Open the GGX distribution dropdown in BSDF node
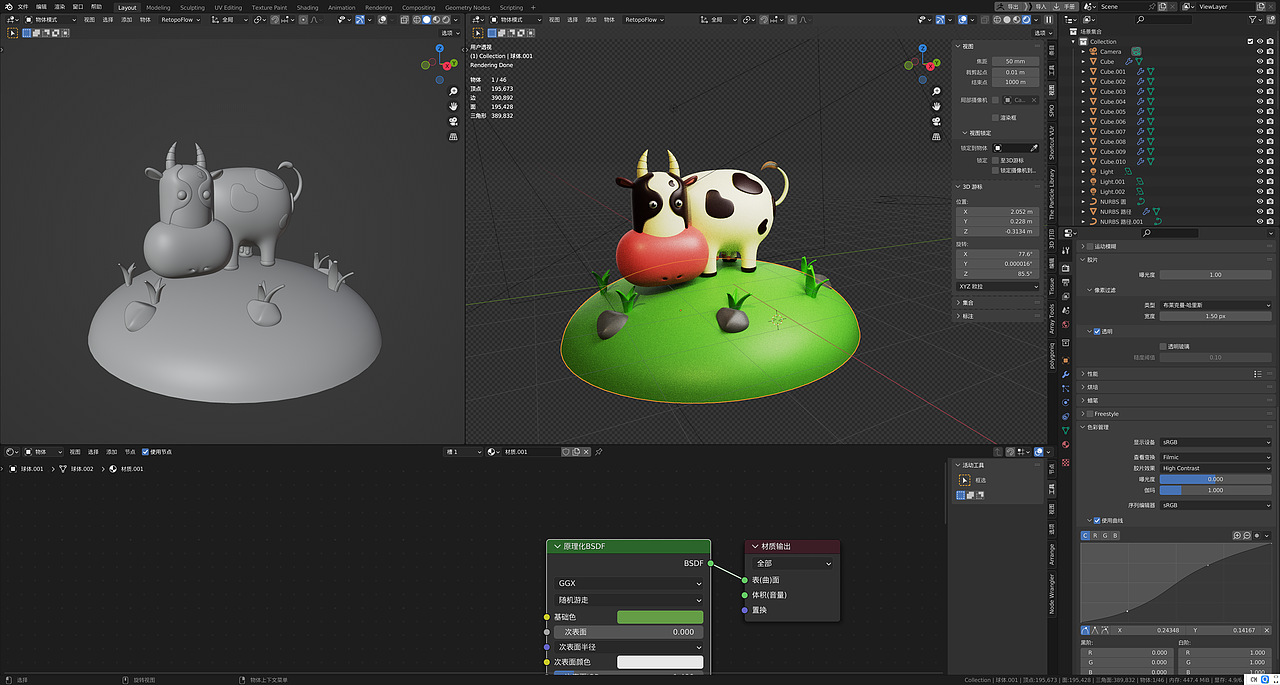The width and height of the screenshot is (1280, 685). 628,583
